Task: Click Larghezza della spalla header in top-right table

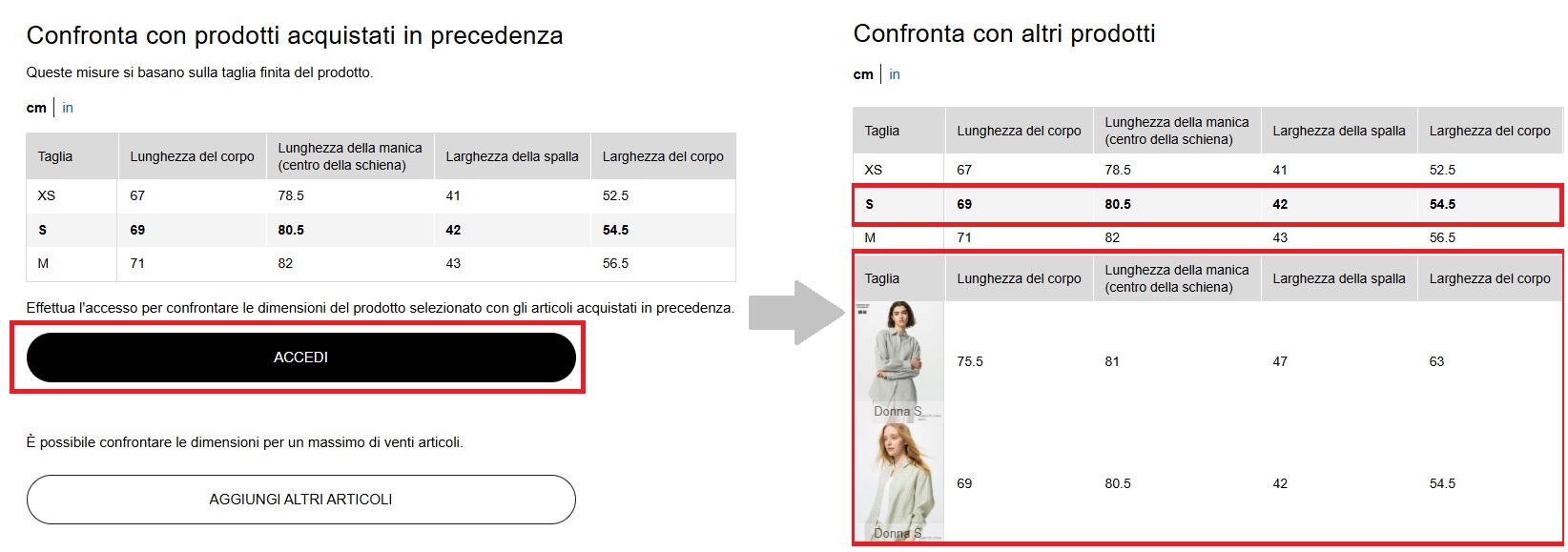Action: [1338, 131]
